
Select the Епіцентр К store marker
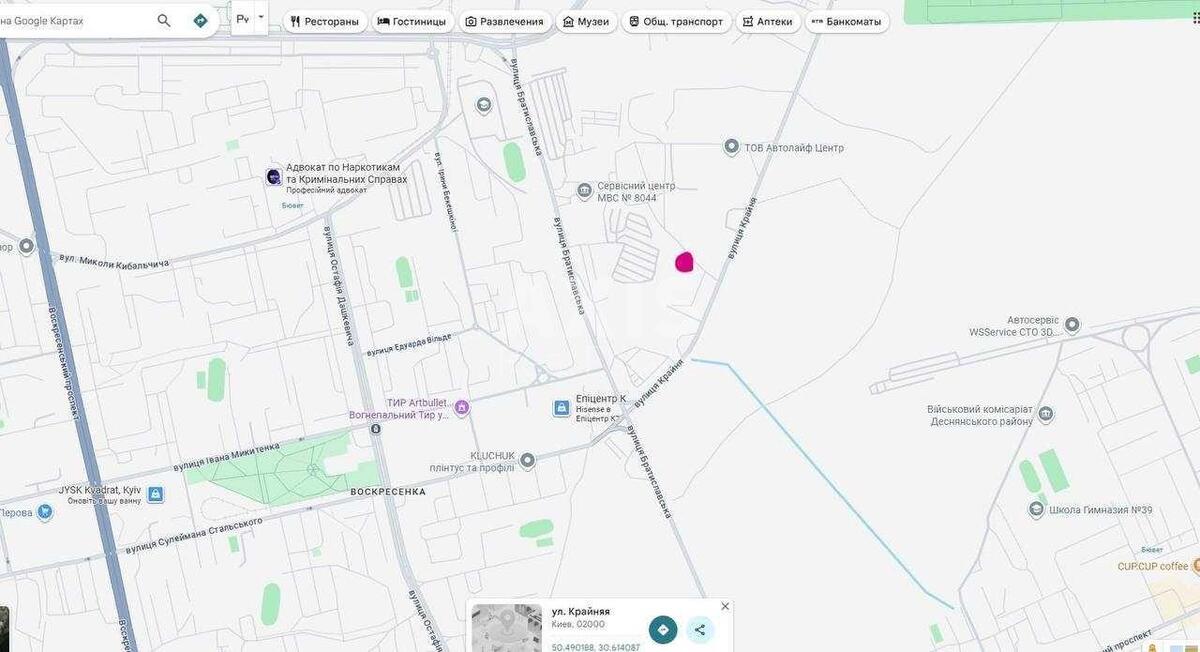pos(561,407)
